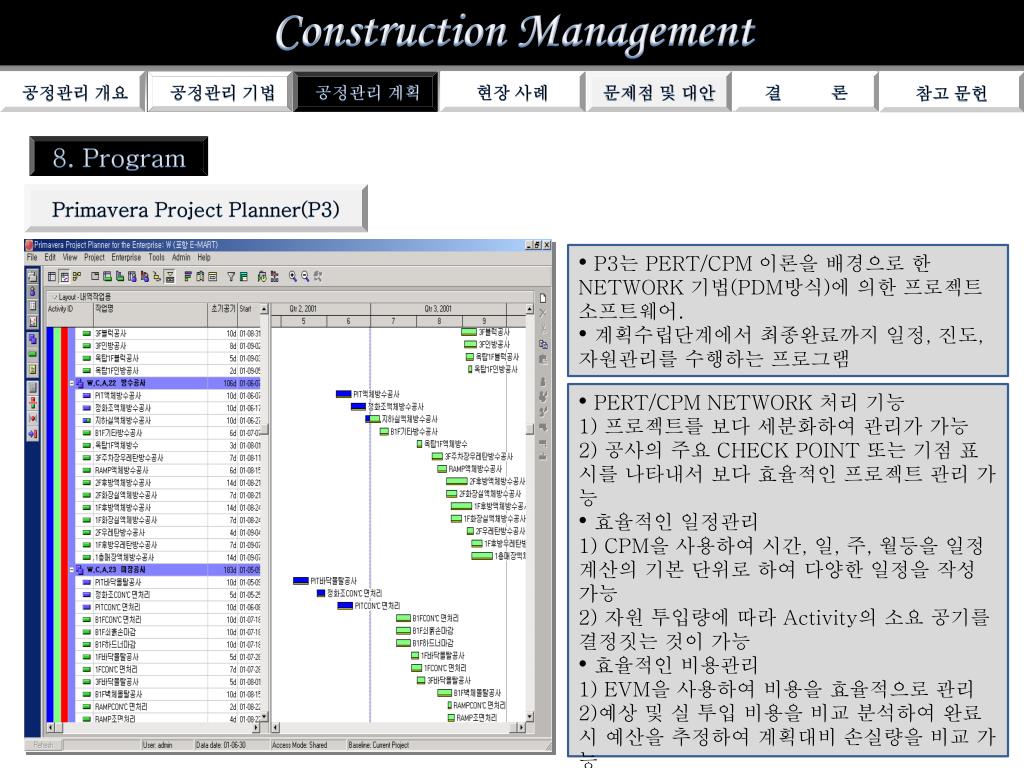Click the Gantt chart scroll down arrow
Viewport: 1024px width, 768px height.
coord(530,716)
